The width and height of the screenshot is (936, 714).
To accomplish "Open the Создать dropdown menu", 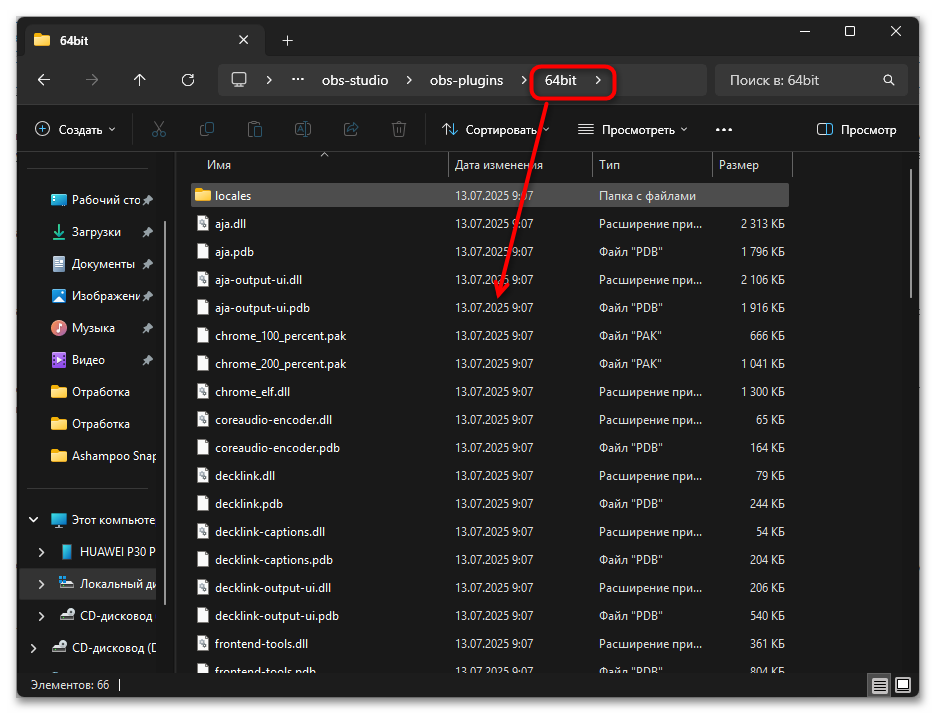I will pyautogui.click(x=76, y=129).
